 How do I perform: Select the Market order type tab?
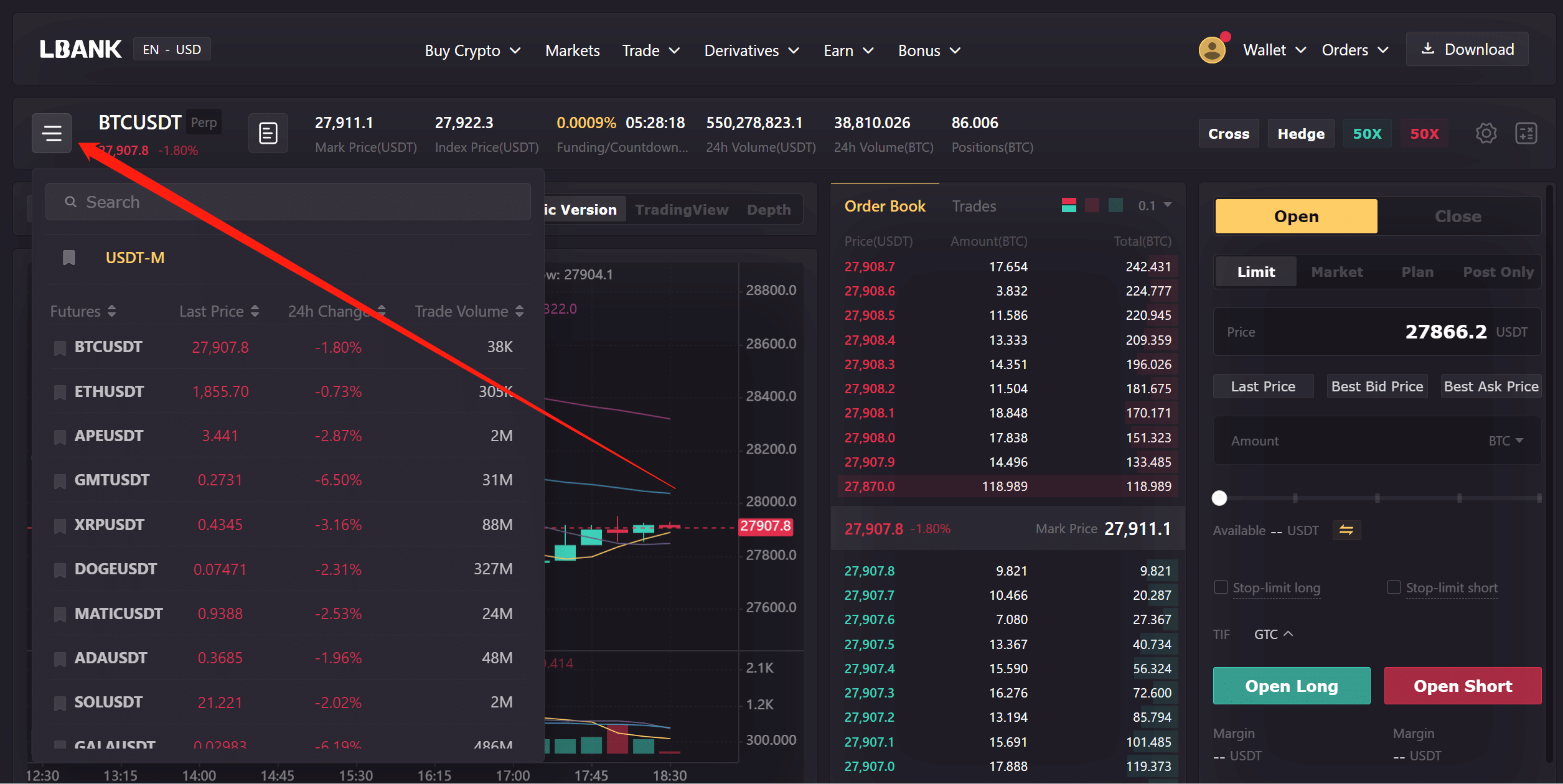pyautogui.click(x=1336, y=272)
